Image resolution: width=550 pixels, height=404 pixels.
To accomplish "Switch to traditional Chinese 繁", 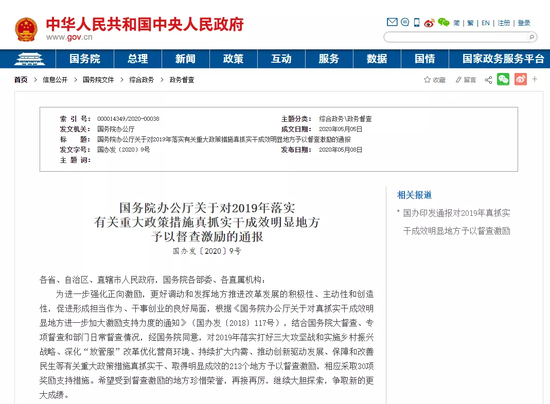I will [470, 23].
